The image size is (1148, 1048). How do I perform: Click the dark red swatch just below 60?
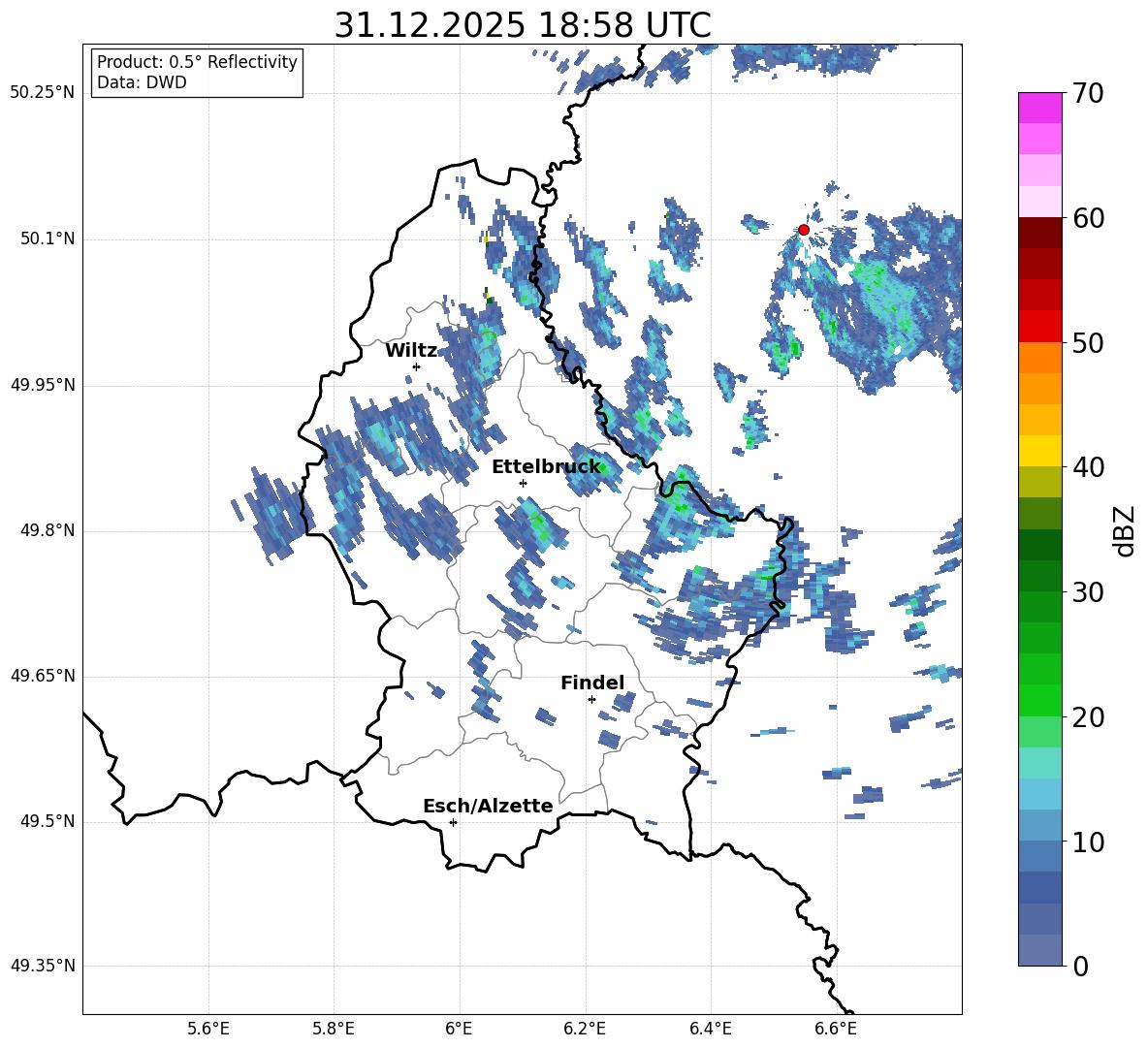[x=1040, y=233]
